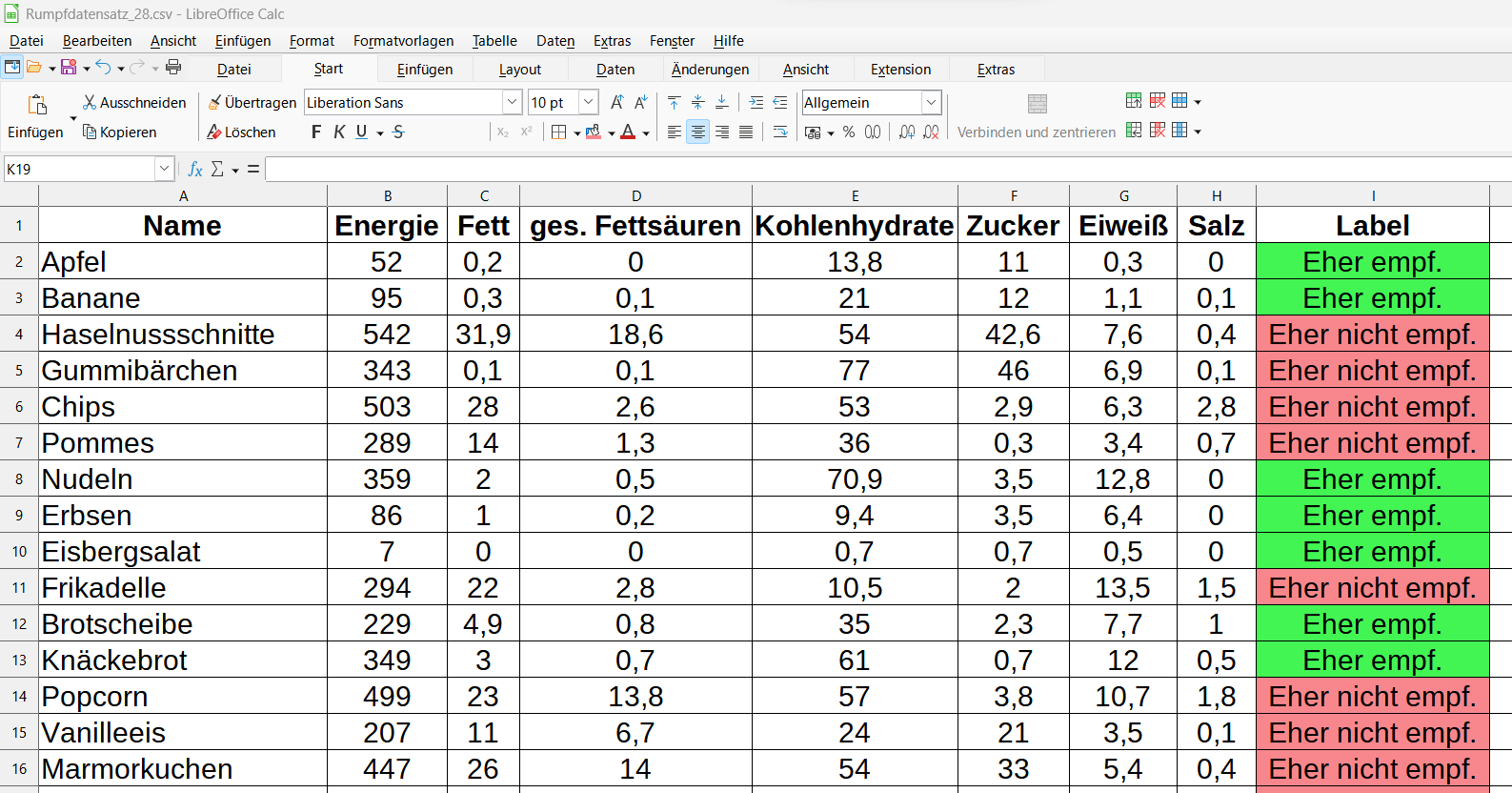Click the function wizard fx icon

[x=195, y=169]
